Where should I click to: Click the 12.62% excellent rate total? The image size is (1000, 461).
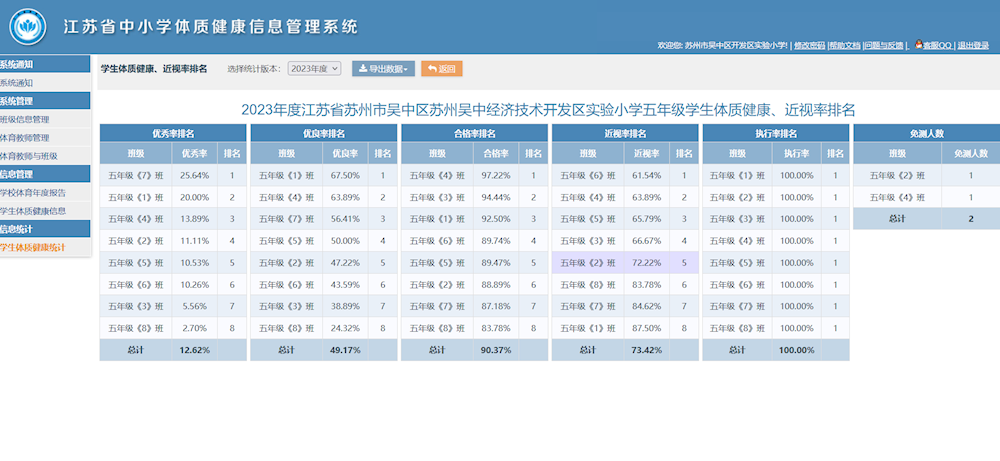coord(195,350)
